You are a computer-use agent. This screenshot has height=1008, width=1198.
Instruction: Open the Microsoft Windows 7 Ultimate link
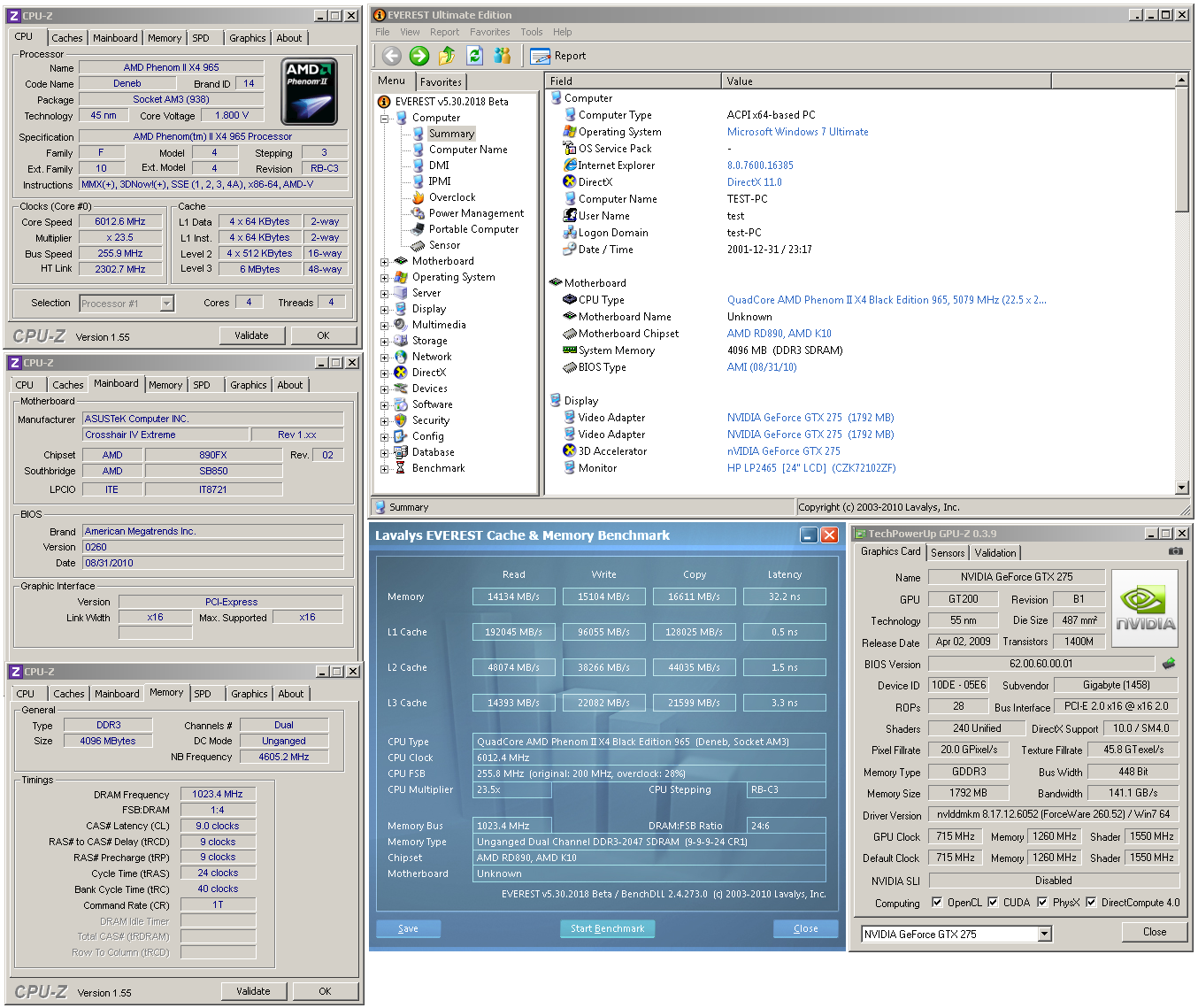point(797,132)
